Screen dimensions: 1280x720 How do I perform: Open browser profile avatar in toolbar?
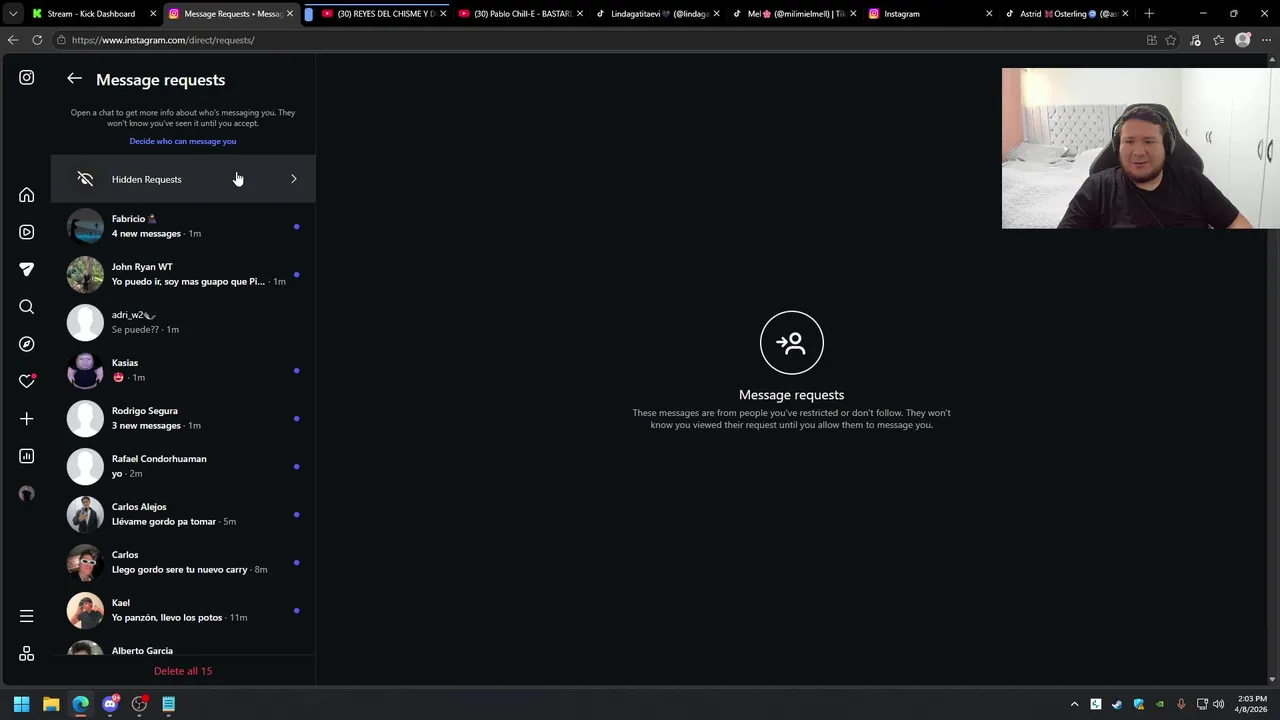[1243, 40]
